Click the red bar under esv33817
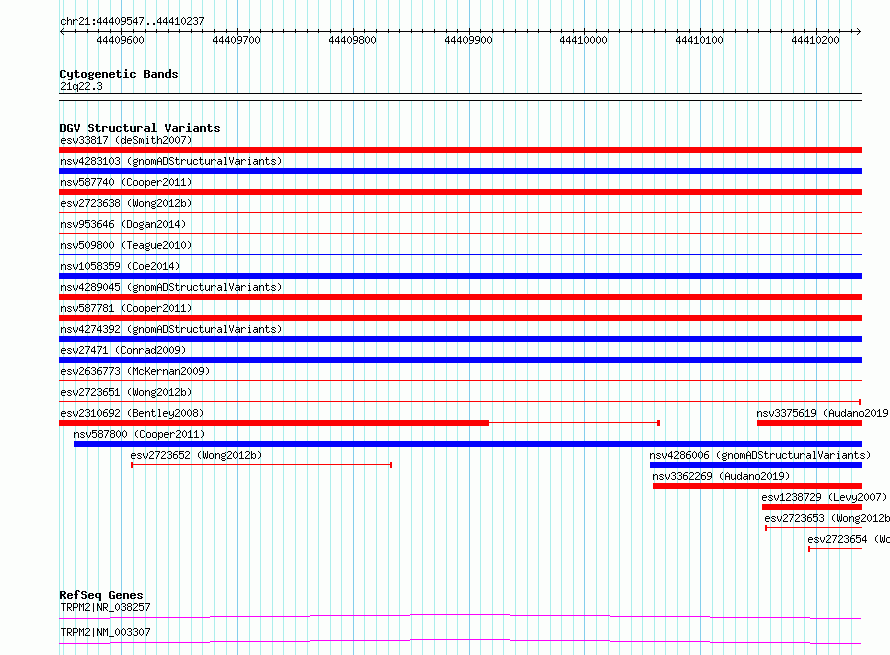Screen dimensions: 890x655 tap(460, 150)
